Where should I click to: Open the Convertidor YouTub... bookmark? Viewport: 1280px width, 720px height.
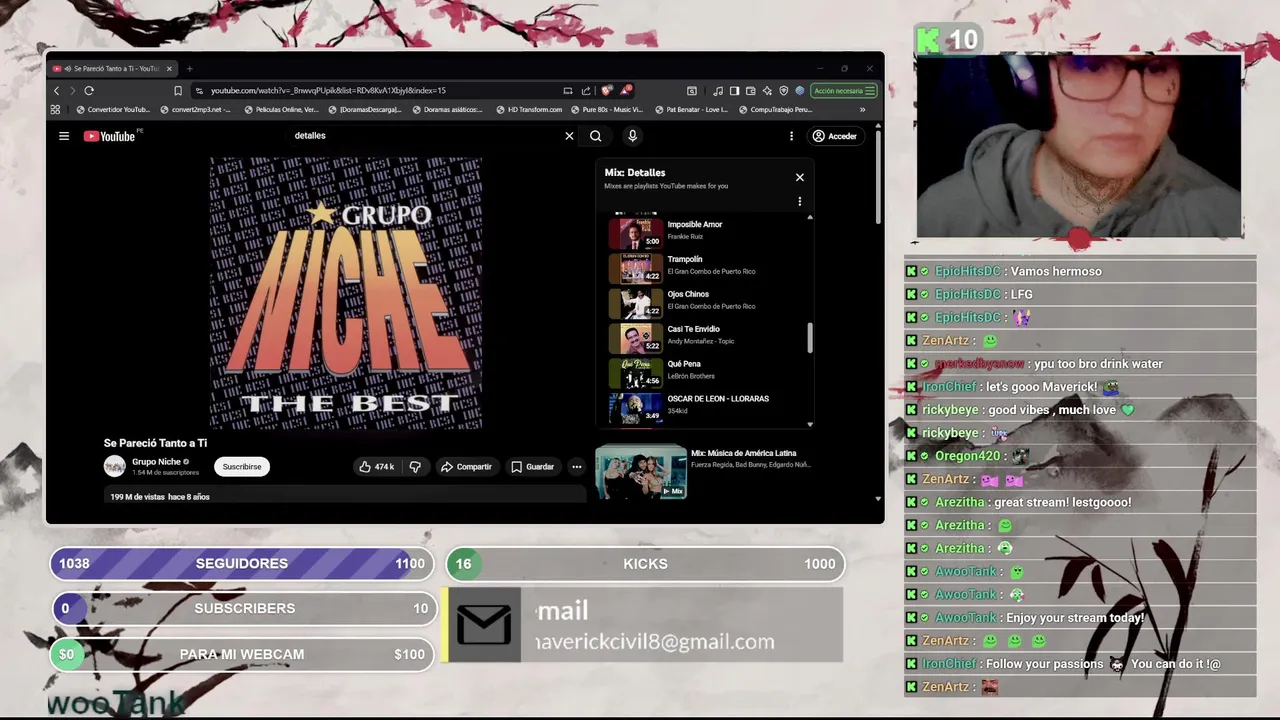[x=113, y=110]
